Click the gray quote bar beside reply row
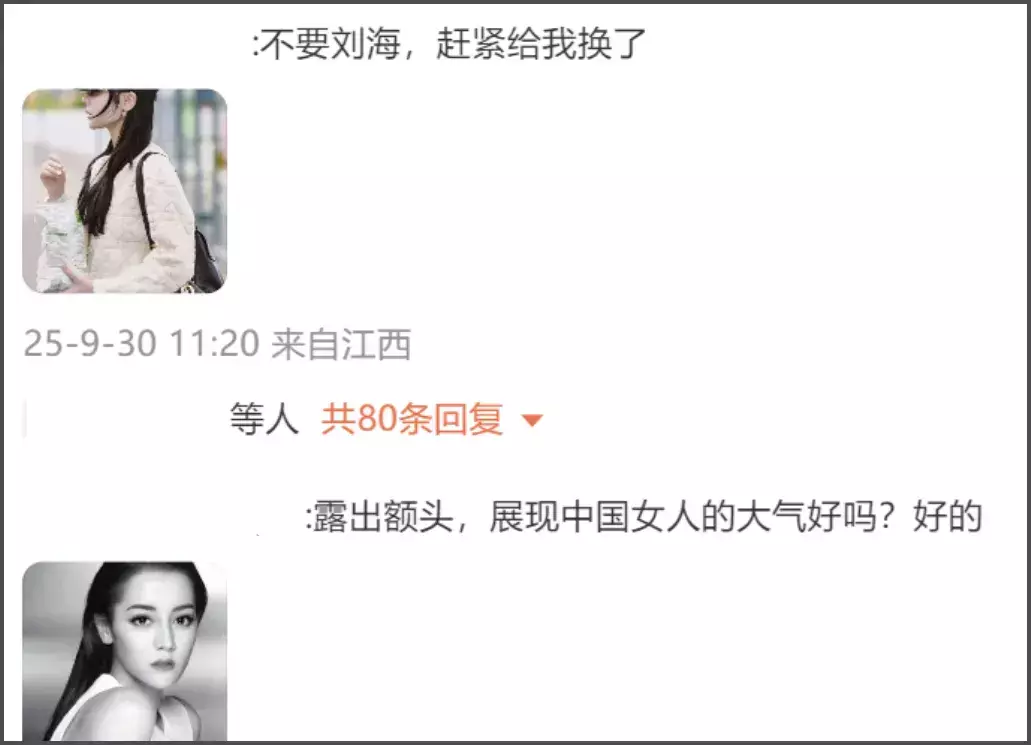The height and width of the screenshot is (745, 1031). 25,419
